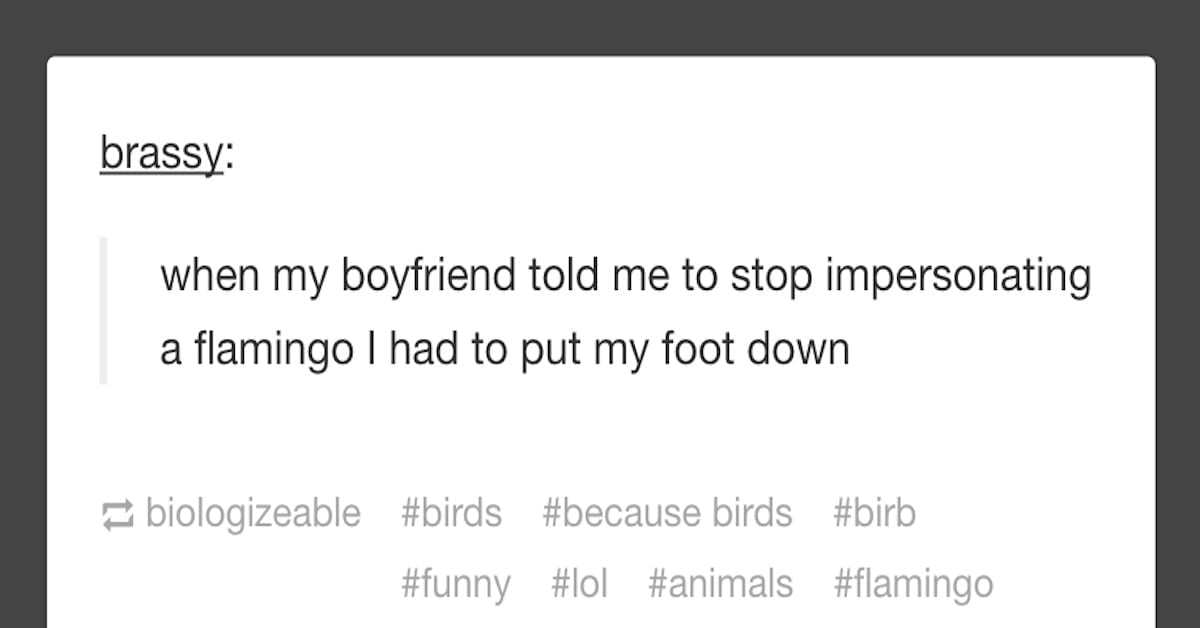Click the quote's first line about boyfriend
The height and width of the screenshot is (628, 1200).
pos(625,277)
